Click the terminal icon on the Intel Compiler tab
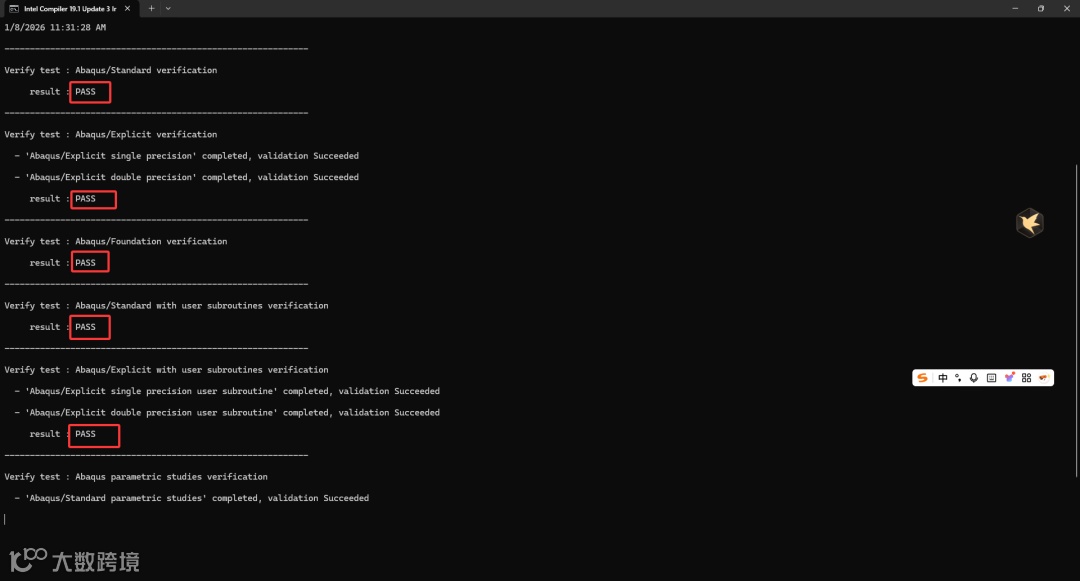The width and height of the screenshot is (1080, 581). click(14, 9)
